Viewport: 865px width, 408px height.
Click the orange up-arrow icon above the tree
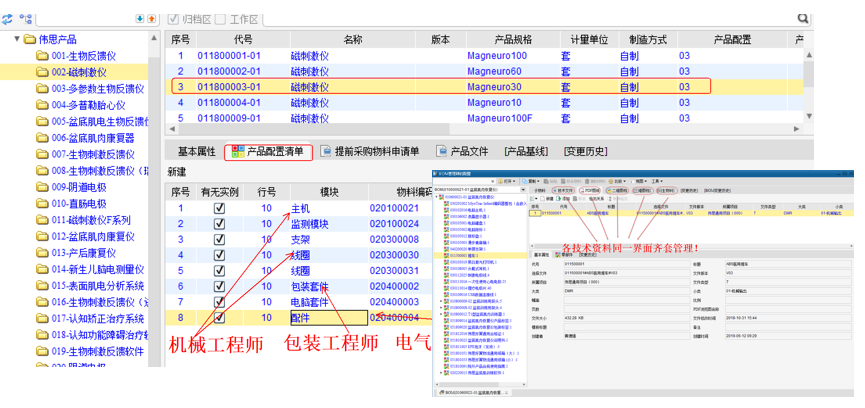tap(152, 19)
